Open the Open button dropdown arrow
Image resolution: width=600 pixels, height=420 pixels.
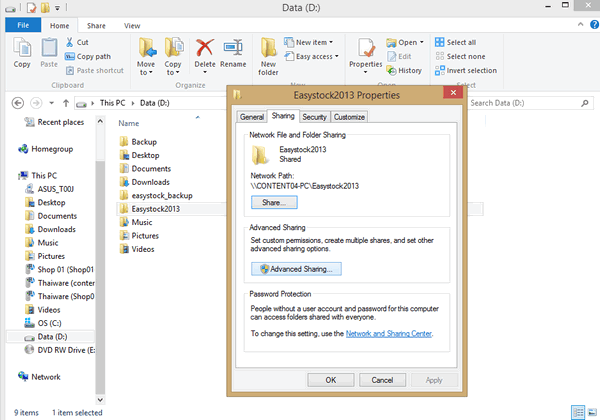[422, 42]
